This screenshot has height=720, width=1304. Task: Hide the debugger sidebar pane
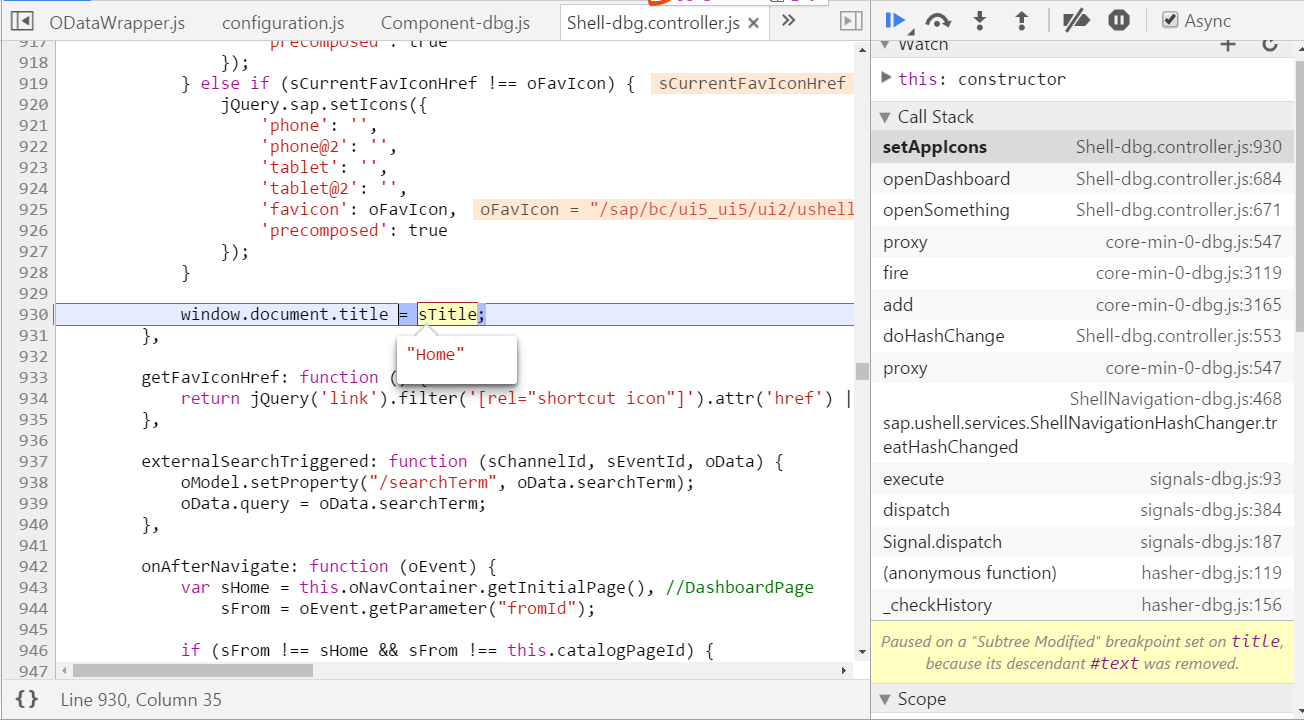[x=851, y=21]
